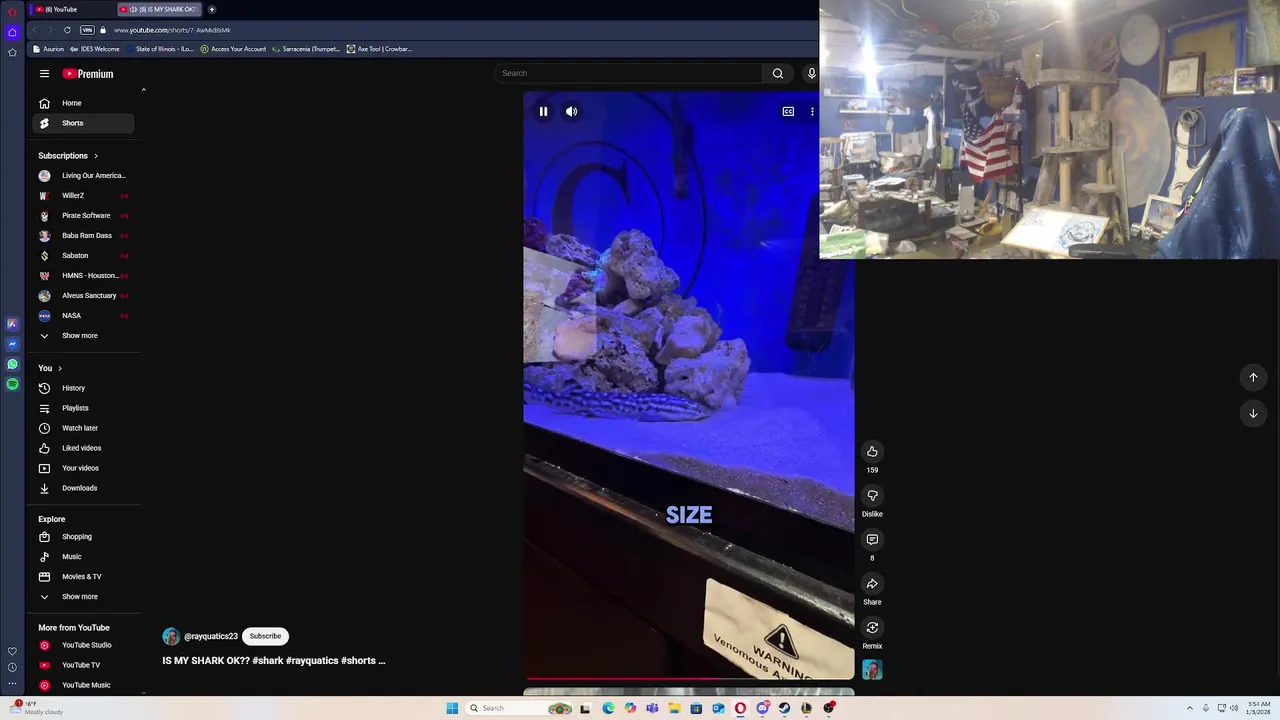Open the sound thumbnail below Remix

click(872, 669)
